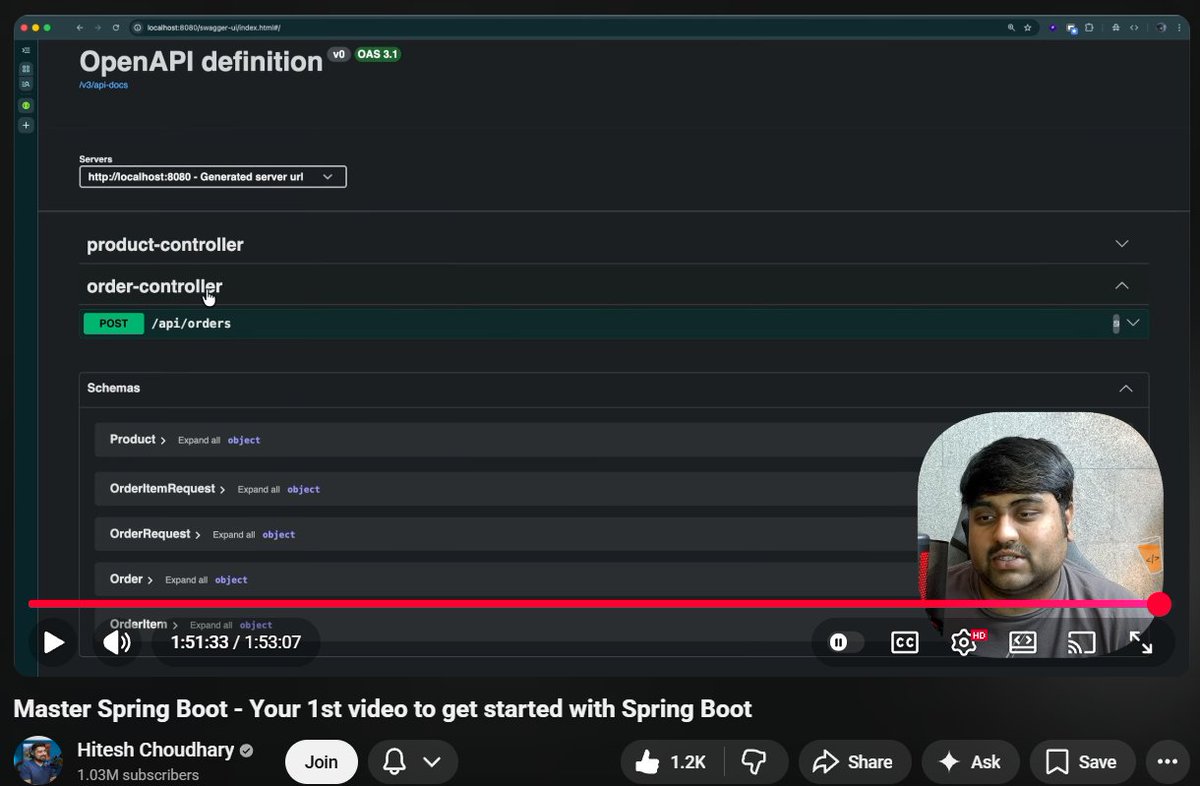Click the OAS 3.1 badge
The height and width of the screenshot is (786, 1200).
[x=378, y=54]
